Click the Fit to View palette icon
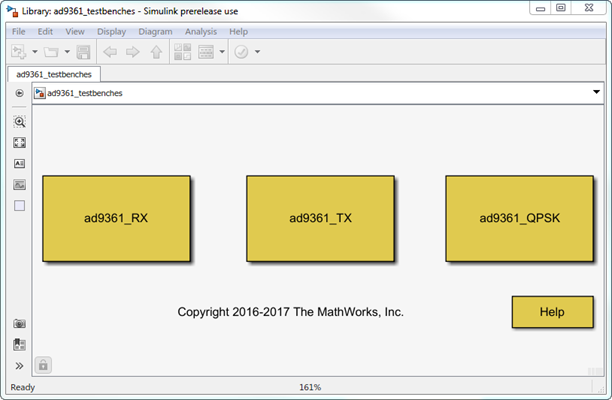The width and height of the screenshot is (612, 400). pyautogui.click(x=20, y=142)
